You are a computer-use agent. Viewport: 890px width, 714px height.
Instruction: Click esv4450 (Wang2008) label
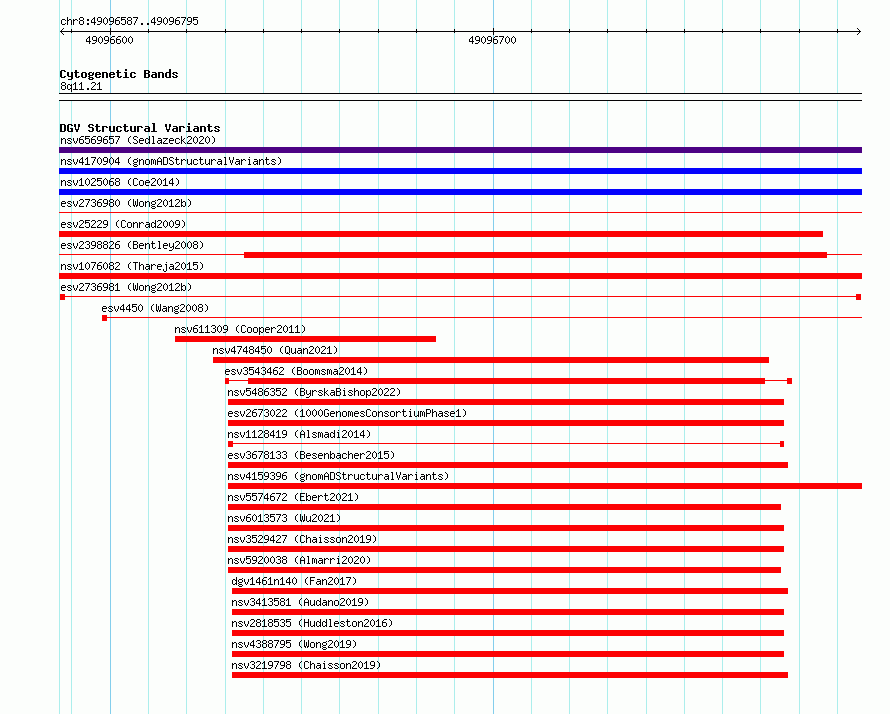pos(155,308)
